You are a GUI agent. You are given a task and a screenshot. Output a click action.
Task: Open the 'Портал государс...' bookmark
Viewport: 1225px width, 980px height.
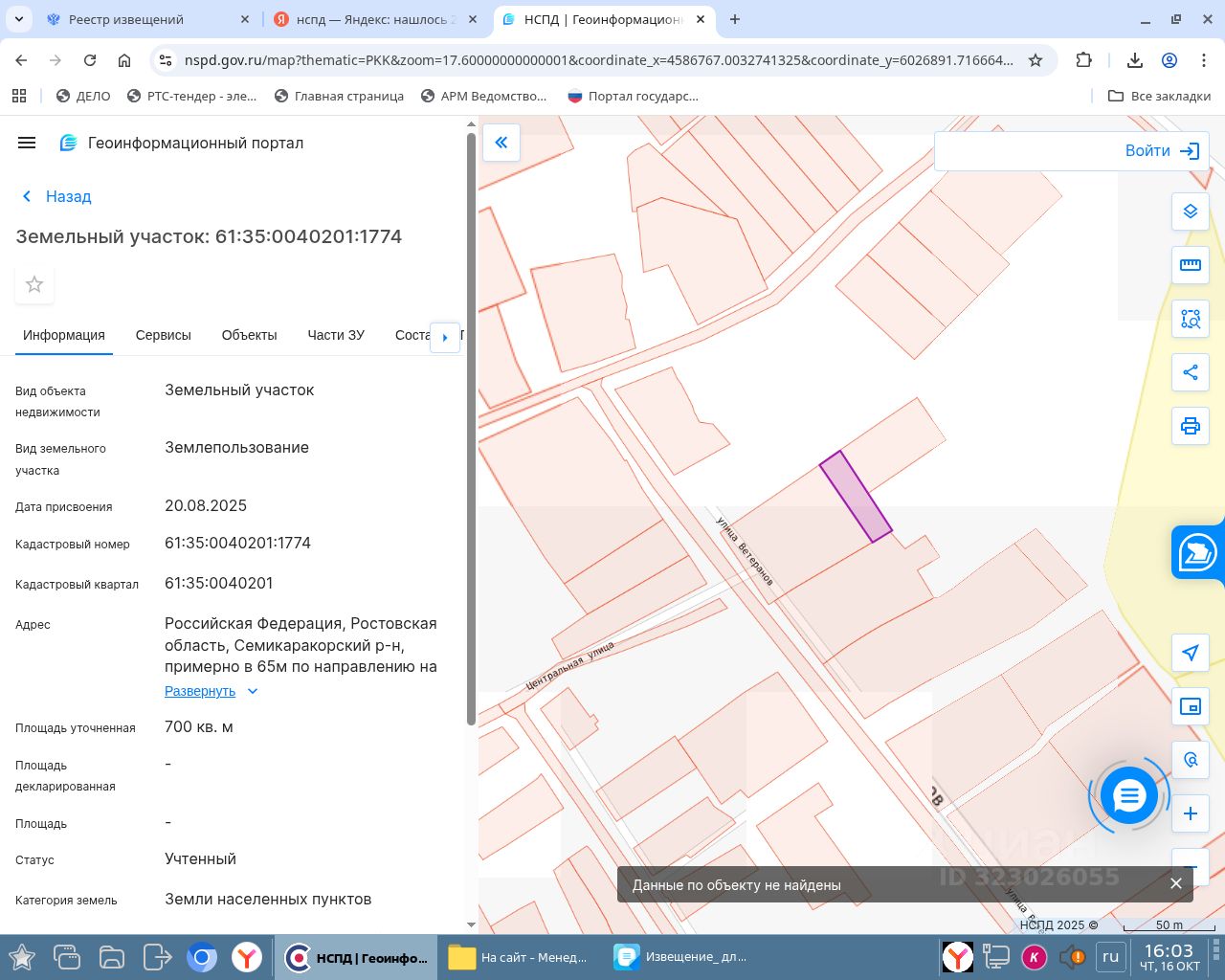point(633,96)
